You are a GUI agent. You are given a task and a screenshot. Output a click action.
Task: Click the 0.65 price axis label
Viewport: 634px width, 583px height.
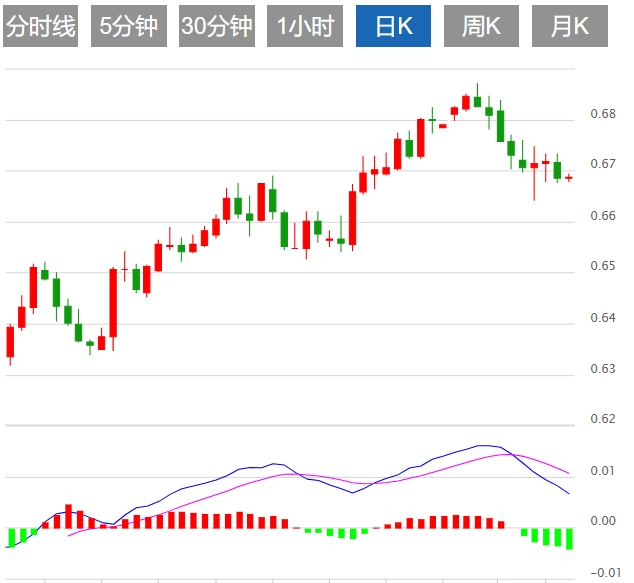pyautogui.click(x=603, y=266)
